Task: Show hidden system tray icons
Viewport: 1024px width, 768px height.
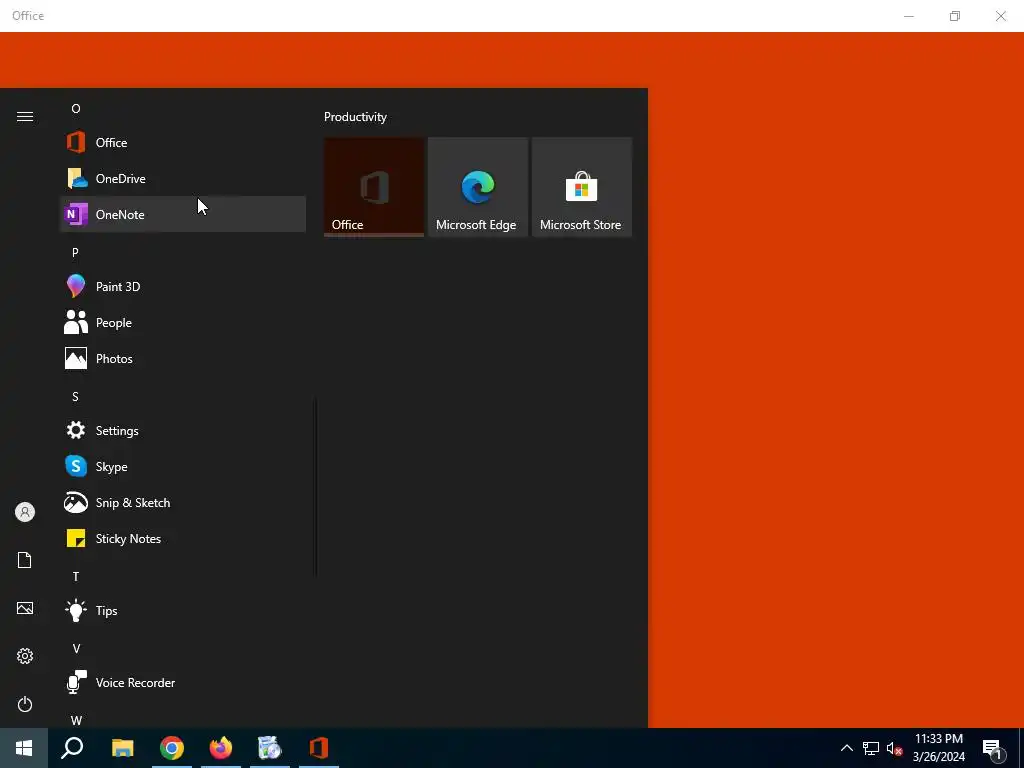Action: coord(846,748)
